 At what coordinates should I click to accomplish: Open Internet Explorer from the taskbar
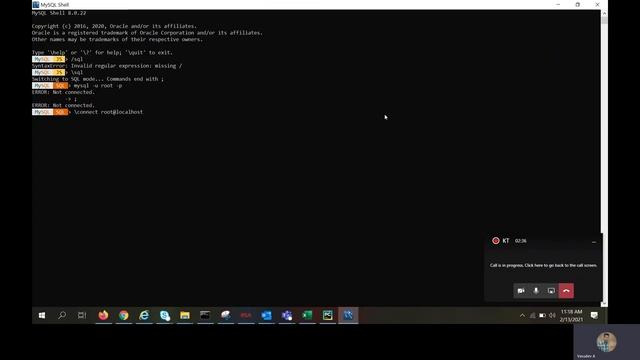(144, 315)
